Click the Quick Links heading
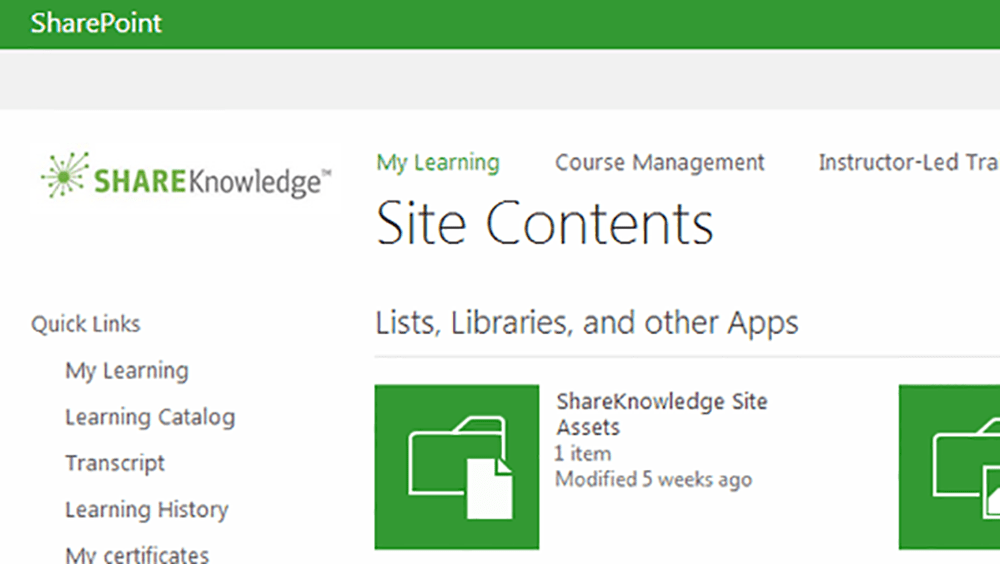 click(86, 324)
